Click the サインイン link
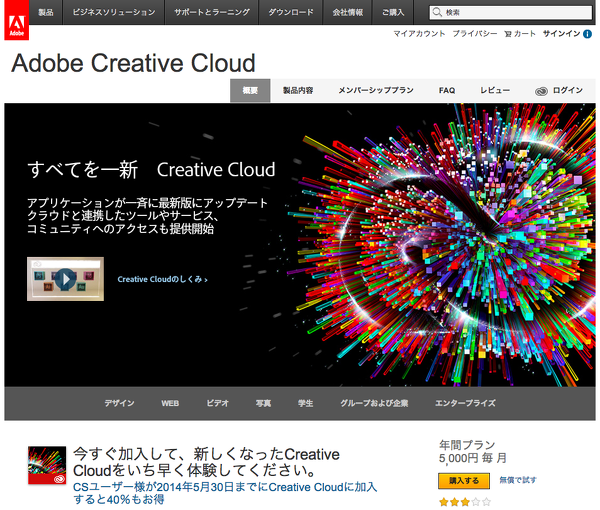The width and height of the screenshot is (600, 510). click(x=561, y=34)
